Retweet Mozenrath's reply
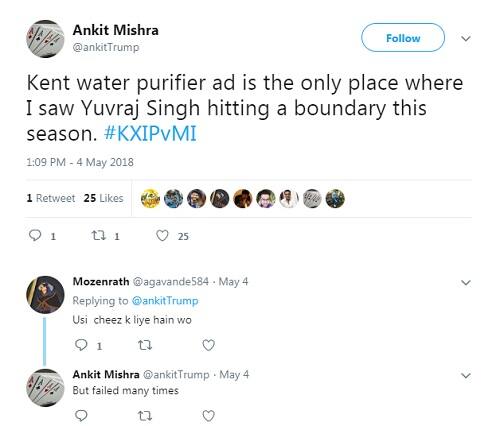The height and width of the screenshot is (426, 500). (x=145, y=345)
